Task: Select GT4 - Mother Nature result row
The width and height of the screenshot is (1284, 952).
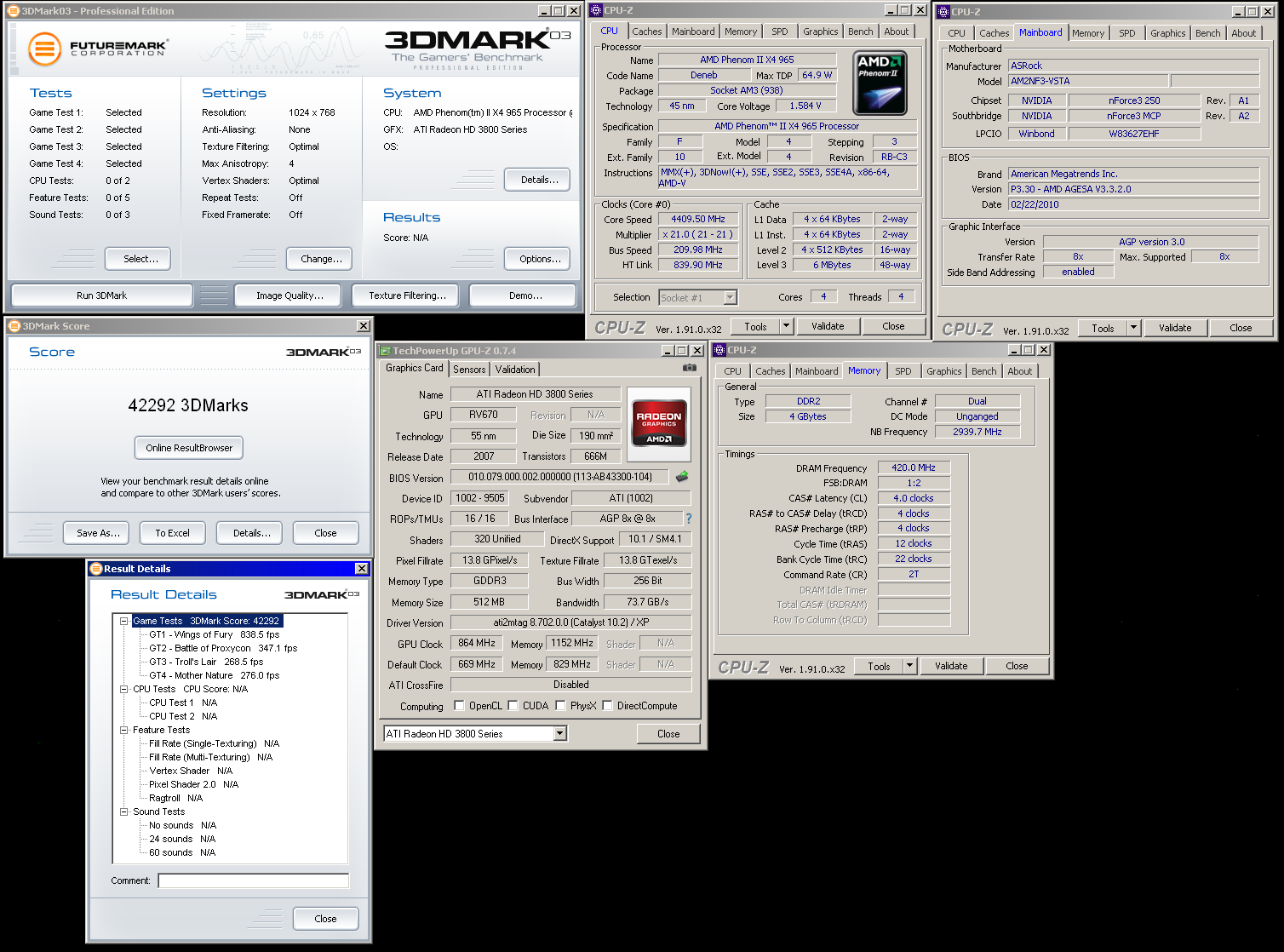Action: [214, 675]
